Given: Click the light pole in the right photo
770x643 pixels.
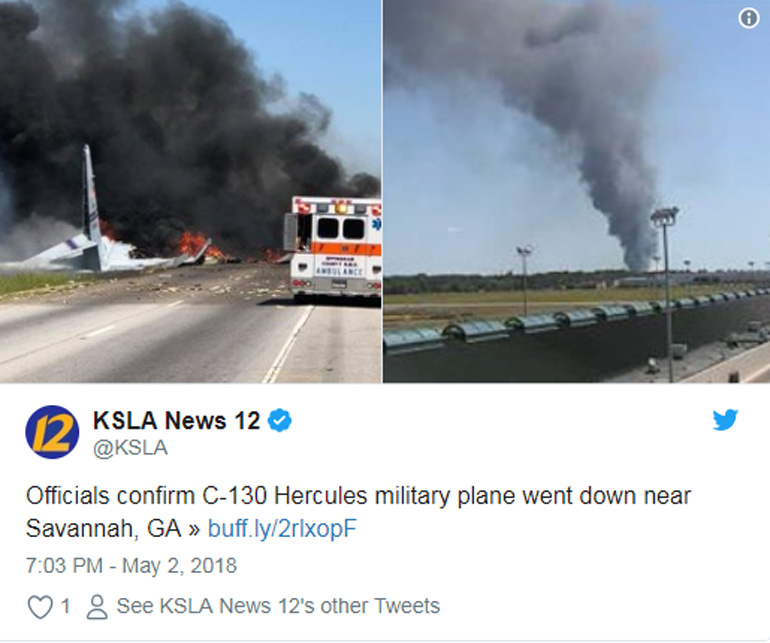Looking at the screenshot, I should [x=665, y=294].
